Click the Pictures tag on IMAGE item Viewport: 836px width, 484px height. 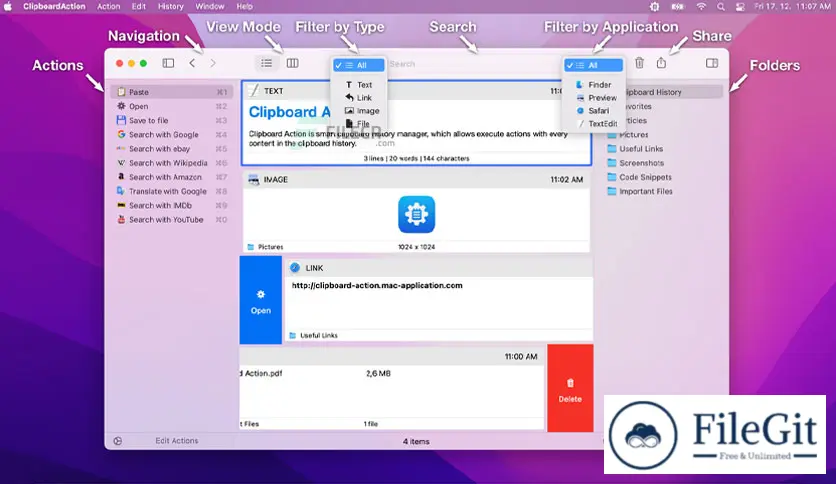pyautogui.click(x=266, y=247)
